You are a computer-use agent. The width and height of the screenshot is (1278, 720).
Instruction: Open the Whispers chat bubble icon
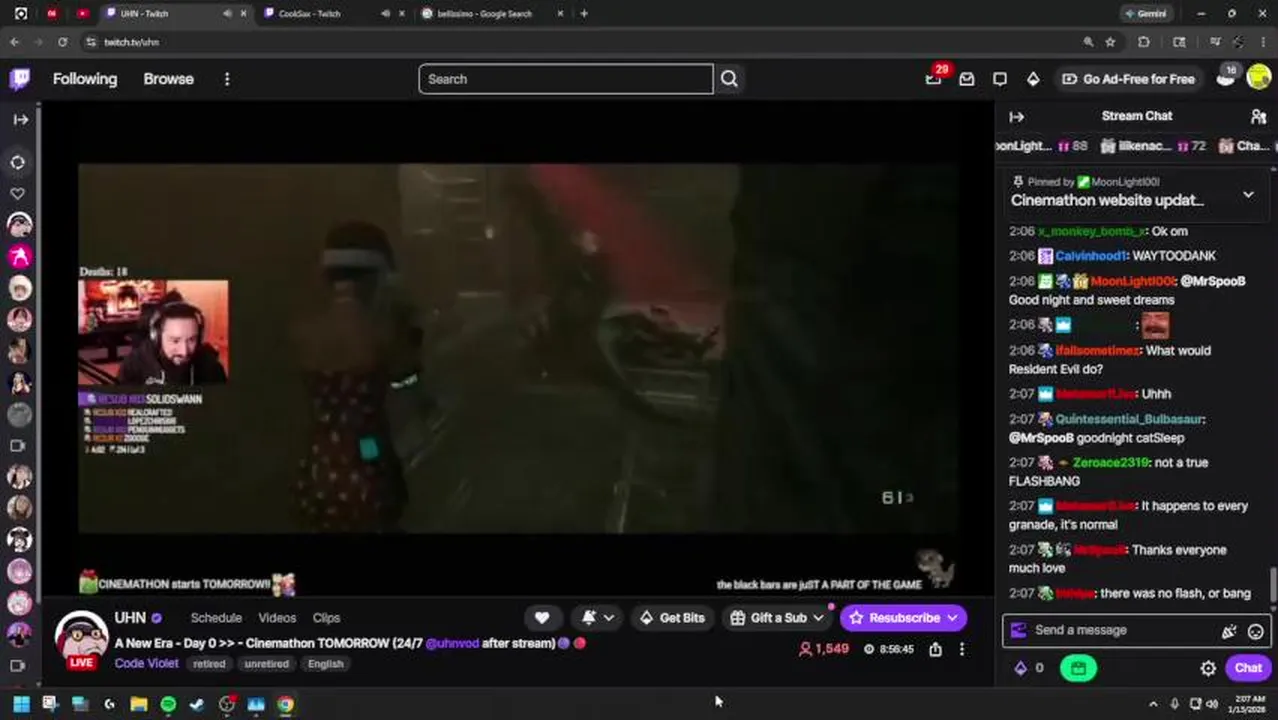pyautogui.click(x=999, y=79)
